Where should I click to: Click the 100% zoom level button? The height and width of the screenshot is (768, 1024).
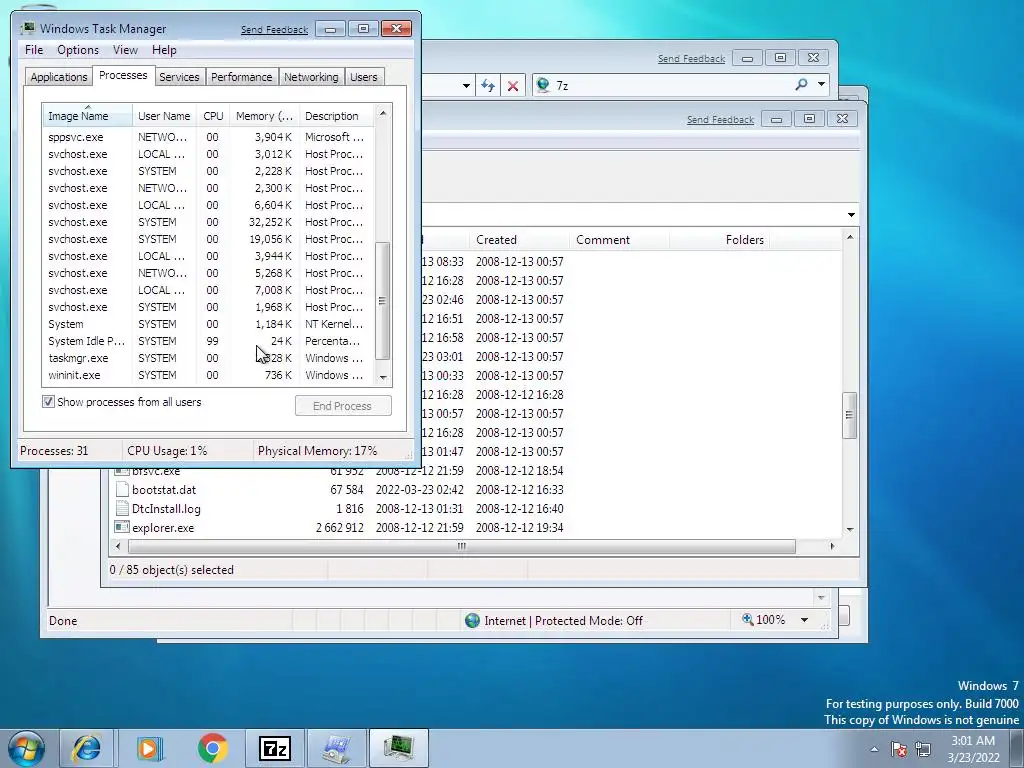(764, 620)
